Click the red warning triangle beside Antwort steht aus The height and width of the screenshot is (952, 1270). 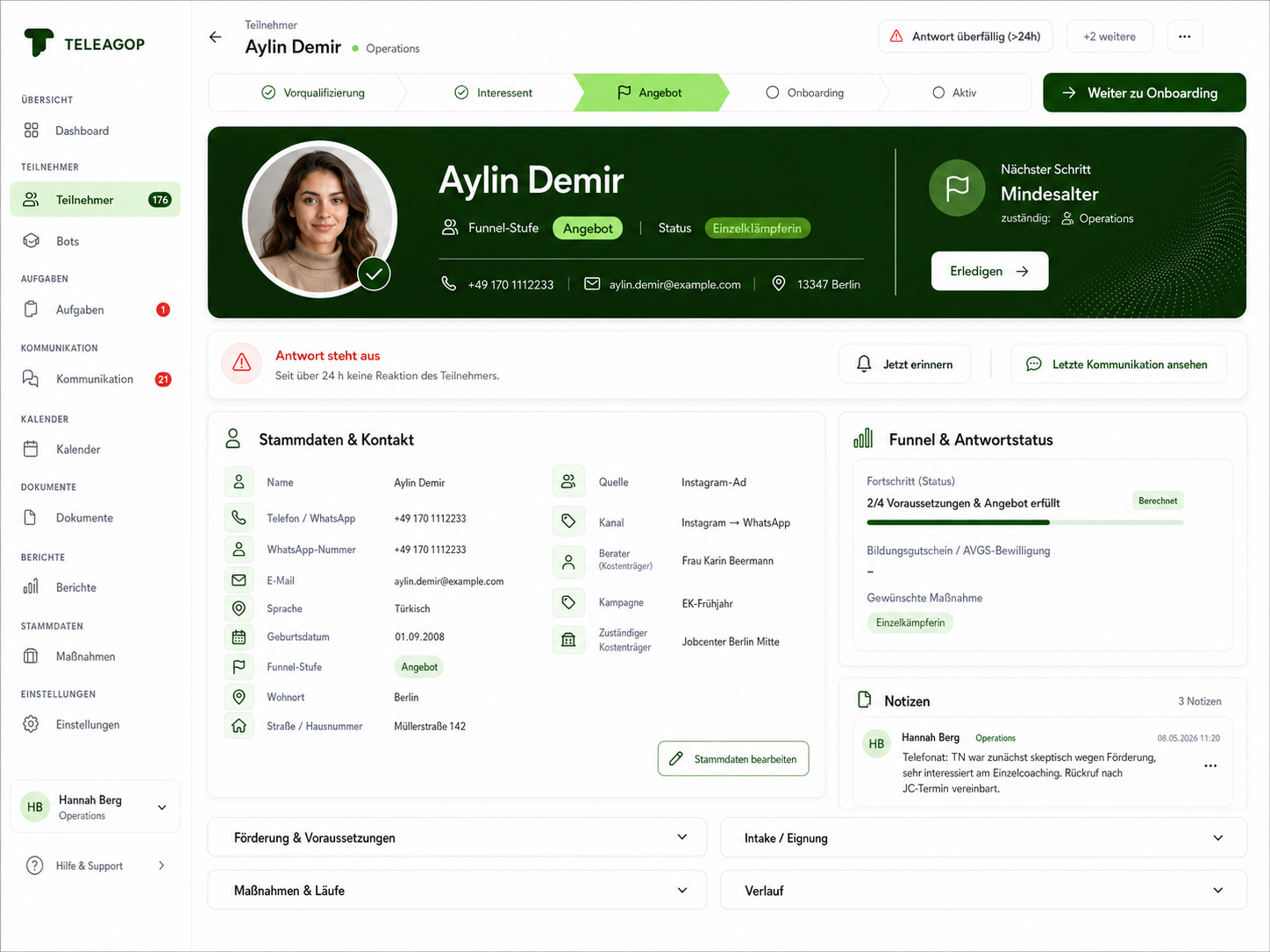point(242,363)
